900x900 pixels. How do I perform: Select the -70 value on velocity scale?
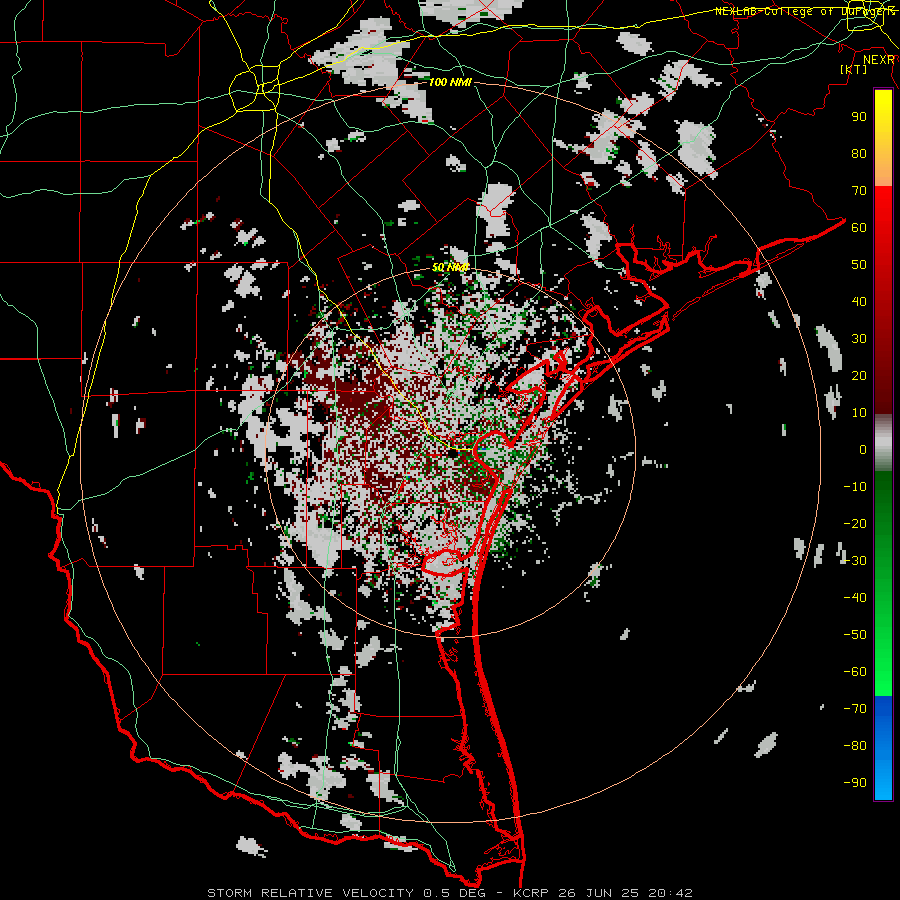pos(855,708)
